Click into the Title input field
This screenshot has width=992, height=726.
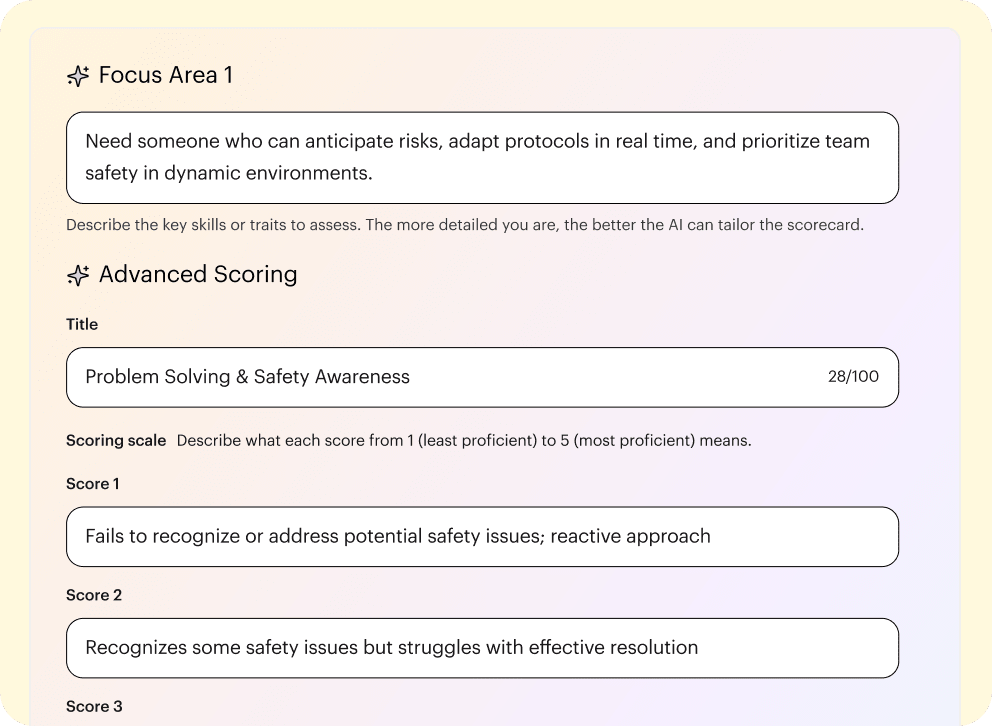coord(440,377)
